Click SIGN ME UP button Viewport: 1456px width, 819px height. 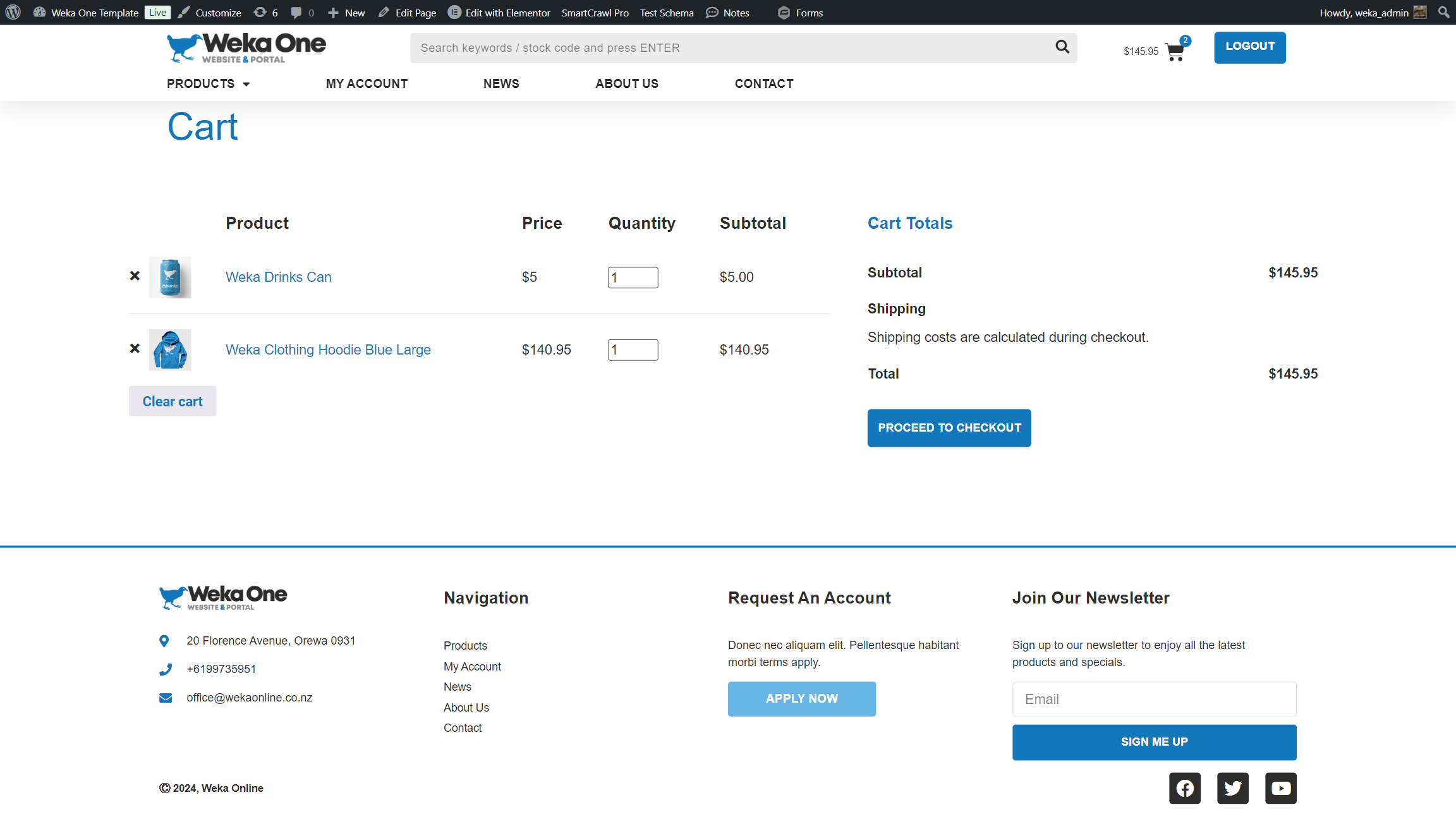coord(1155,742)
